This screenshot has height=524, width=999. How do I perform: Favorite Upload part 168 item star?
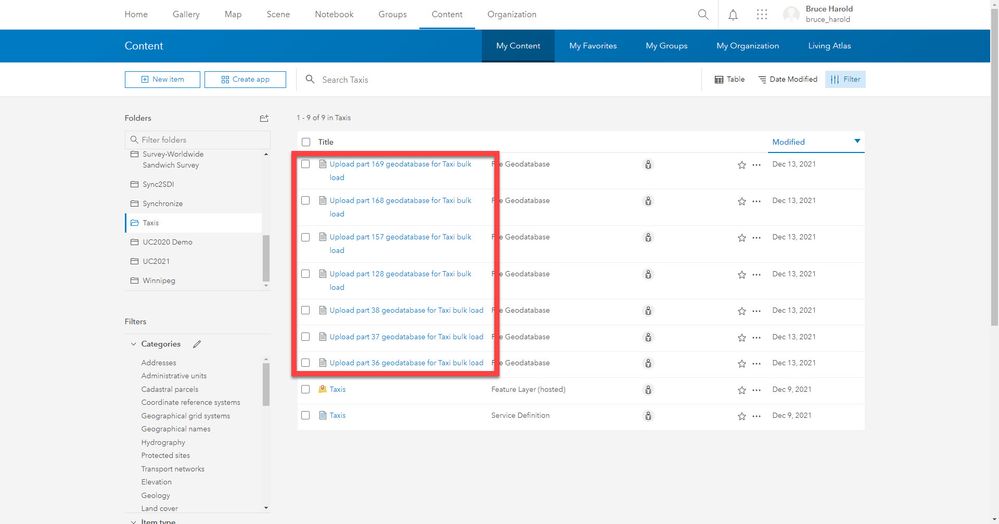point(742,201)
